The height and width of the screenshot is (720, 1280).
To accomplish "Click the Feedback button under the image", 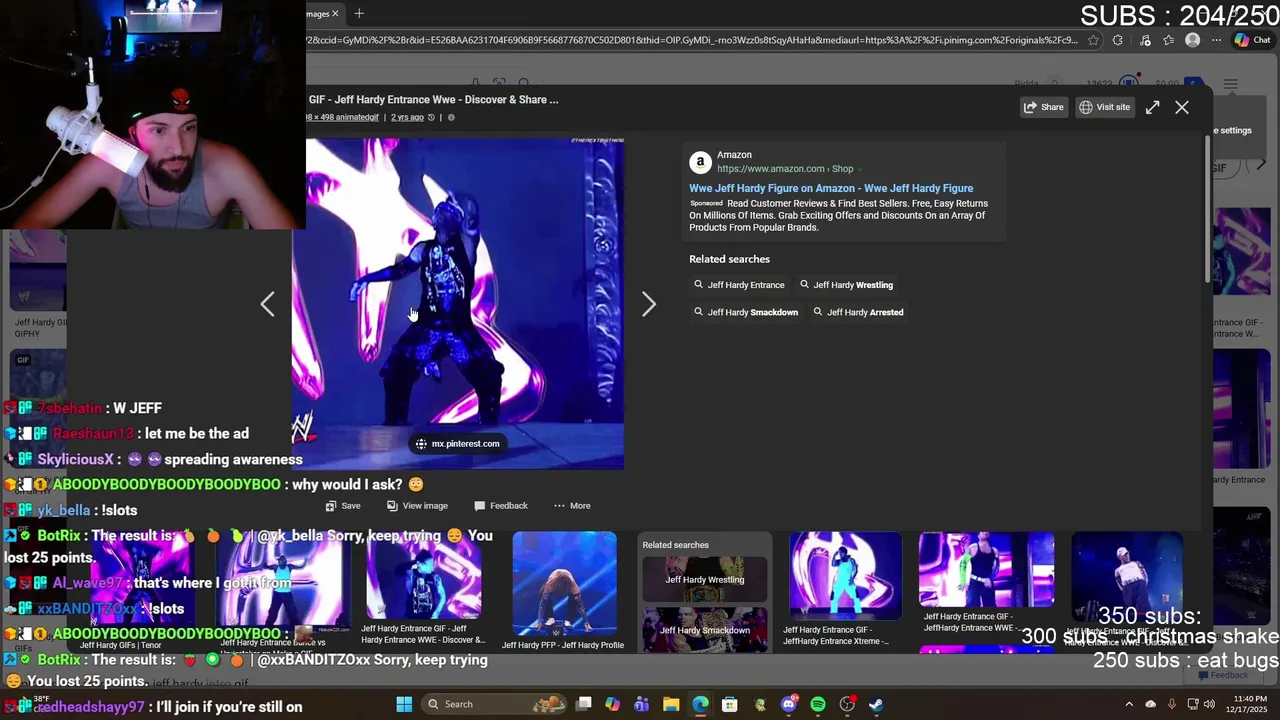I will coord(500,506).
